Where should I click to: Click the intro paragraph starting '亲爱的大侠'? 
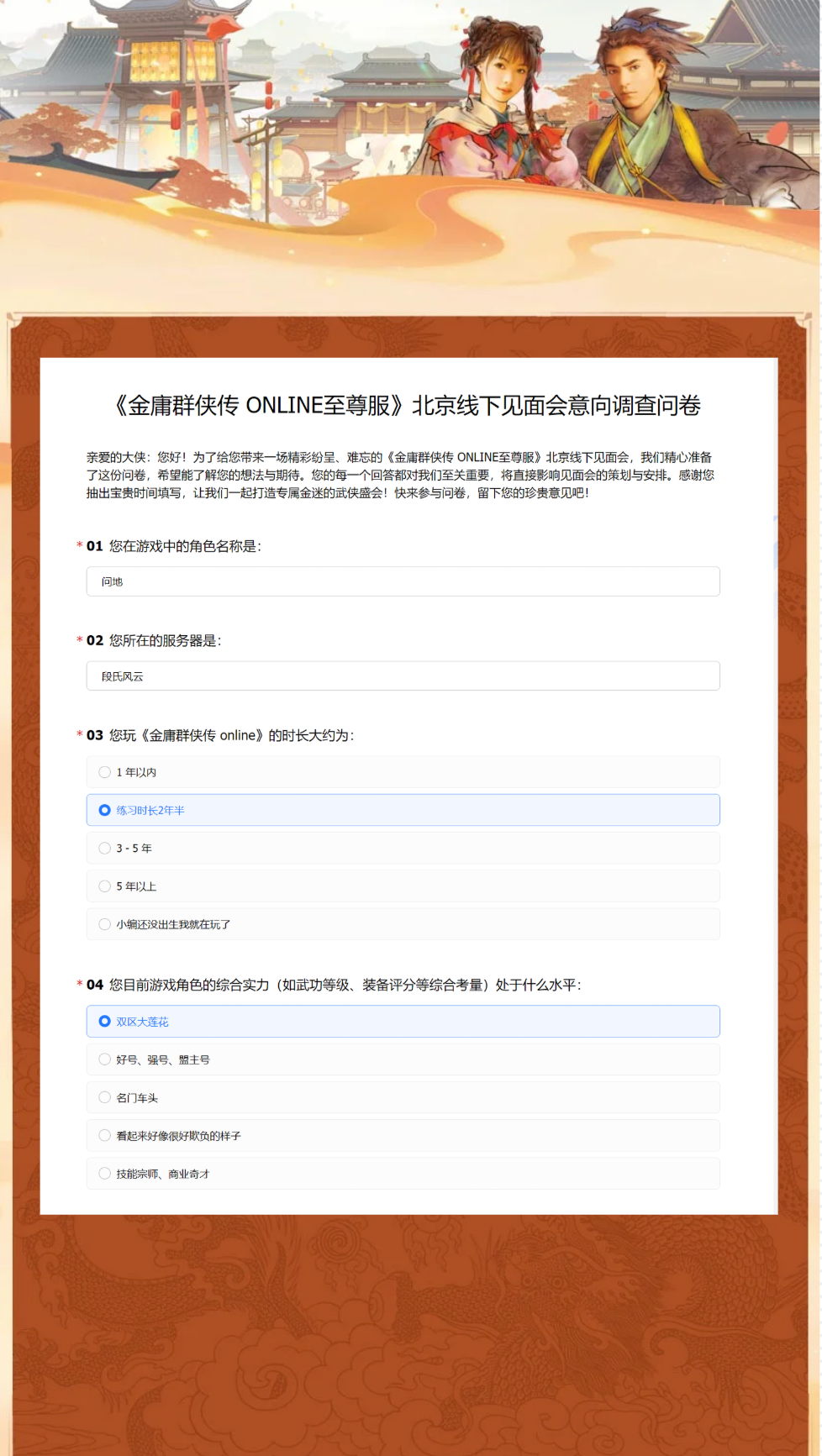click(x=400, y=476)
